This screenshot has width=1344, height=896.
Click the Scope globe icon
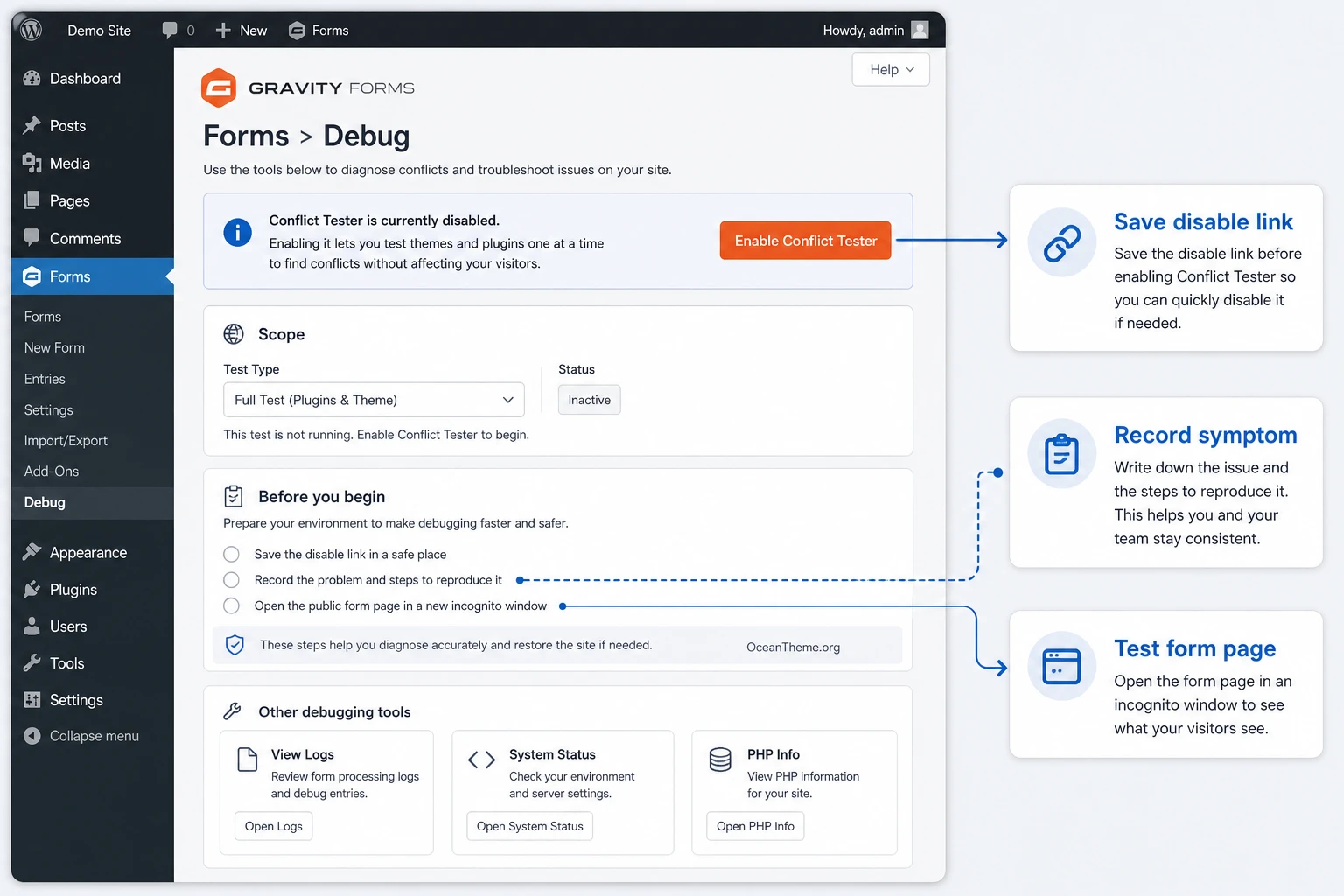(234, 333)
